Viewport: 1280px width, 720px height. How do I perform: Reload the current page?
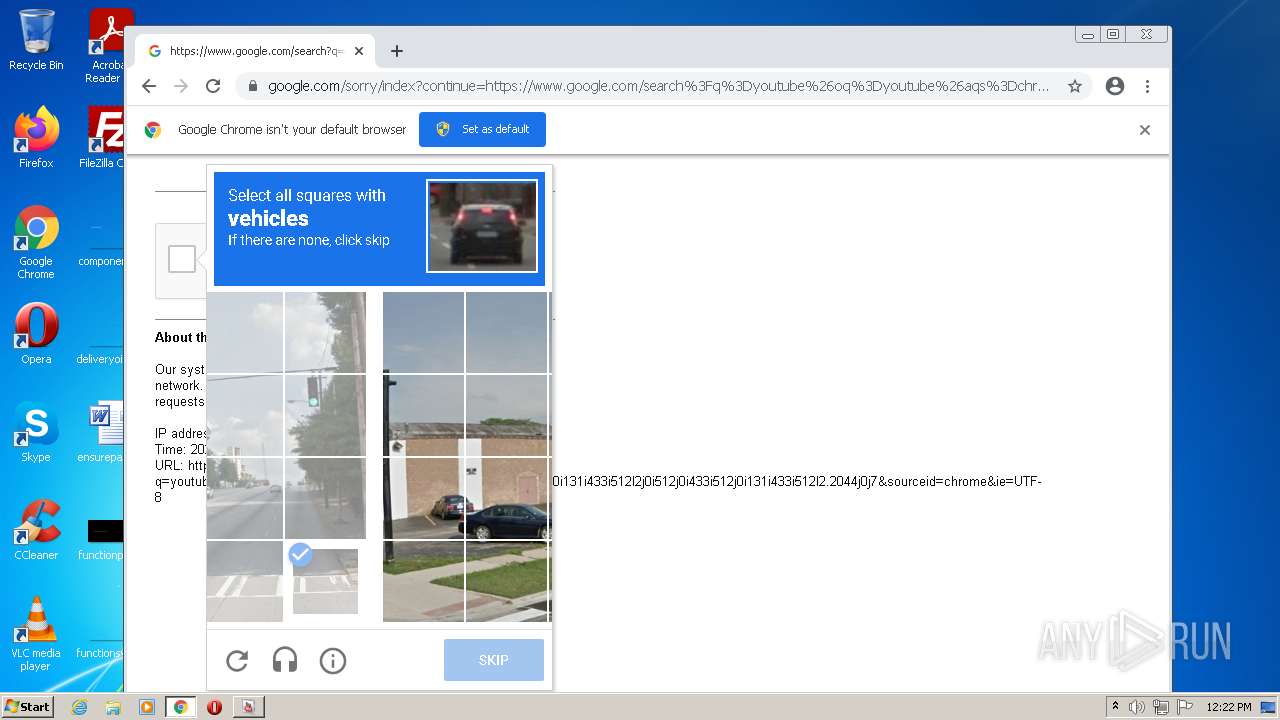point(213,86)
